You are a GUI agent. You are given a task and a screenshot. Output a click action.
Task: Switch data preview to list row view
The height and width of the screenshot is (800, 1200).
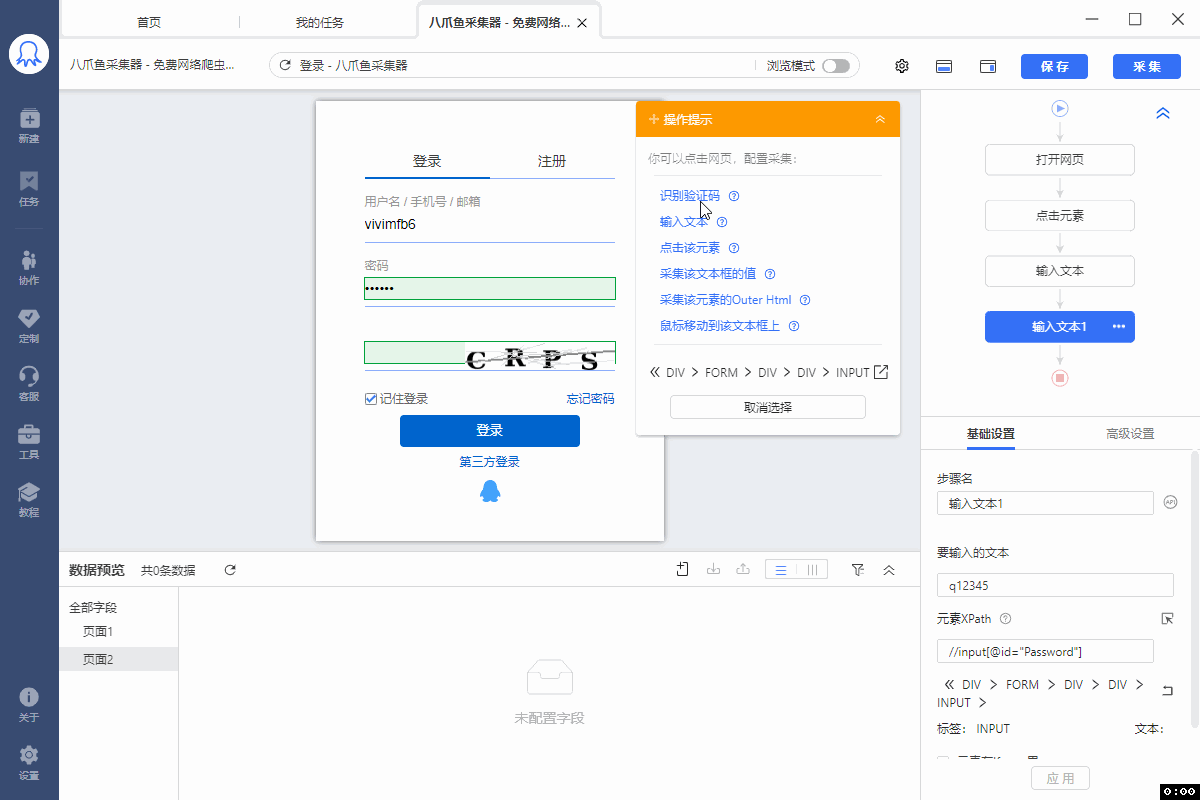coord(781,570)
